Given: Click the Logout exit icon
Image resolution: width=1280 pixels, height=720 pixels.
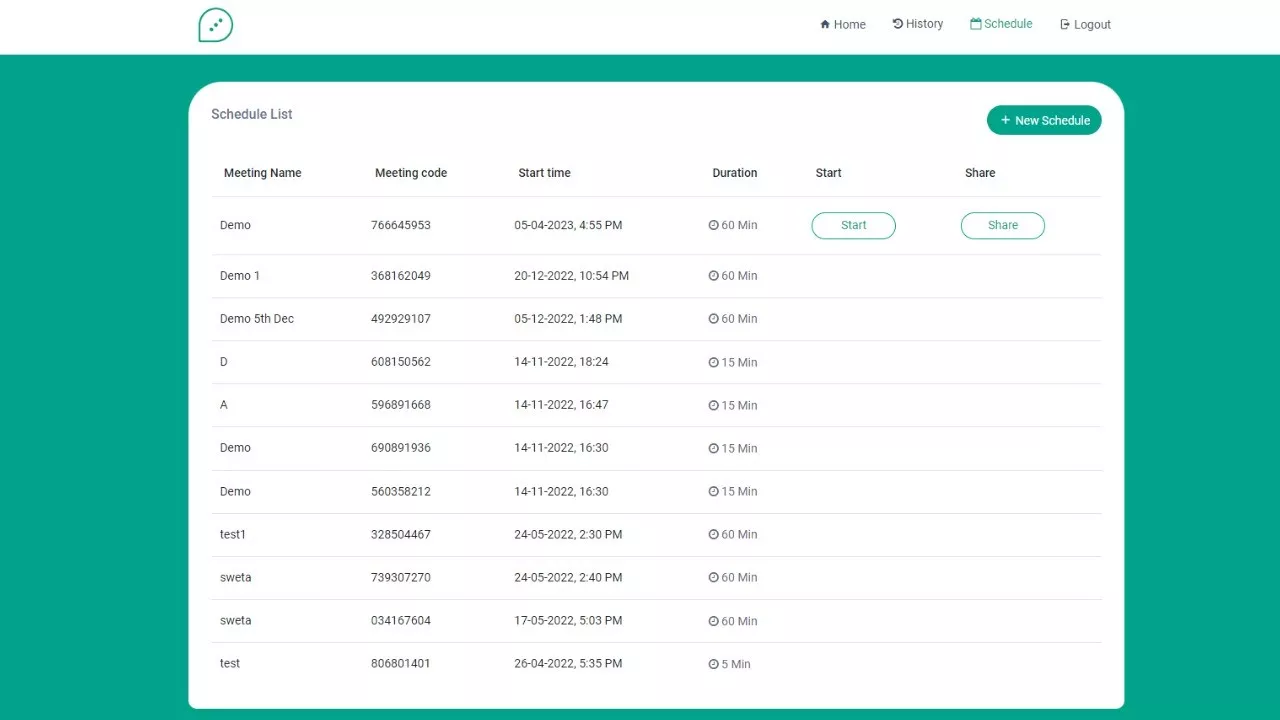Looking at the screenshot, I should tap(1065, 25).
